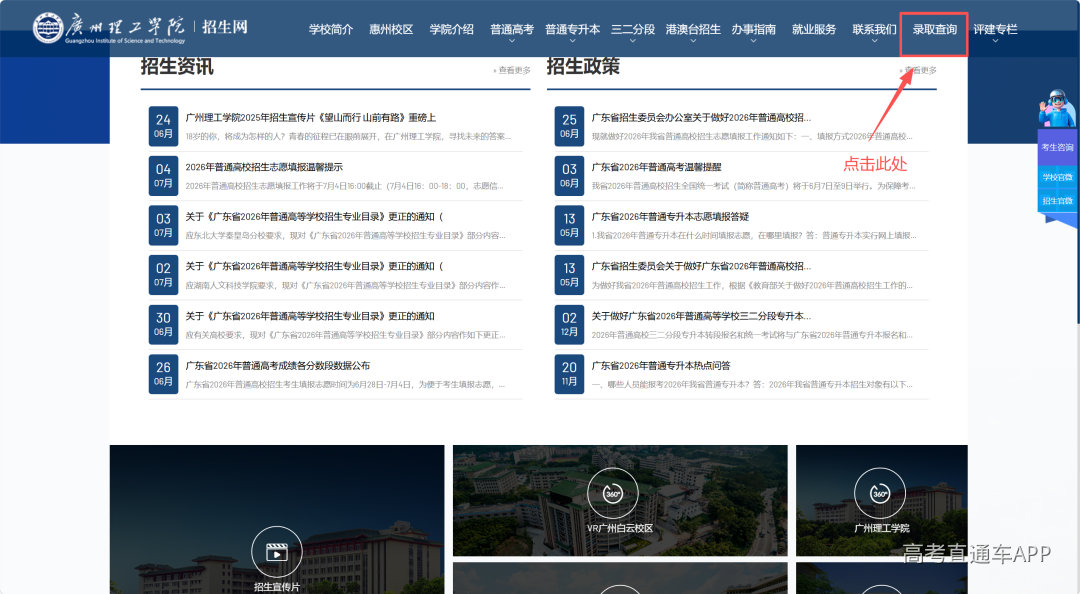Click the 25 06月 date badge
This screenshot has width=1080, height=594.
569,126
